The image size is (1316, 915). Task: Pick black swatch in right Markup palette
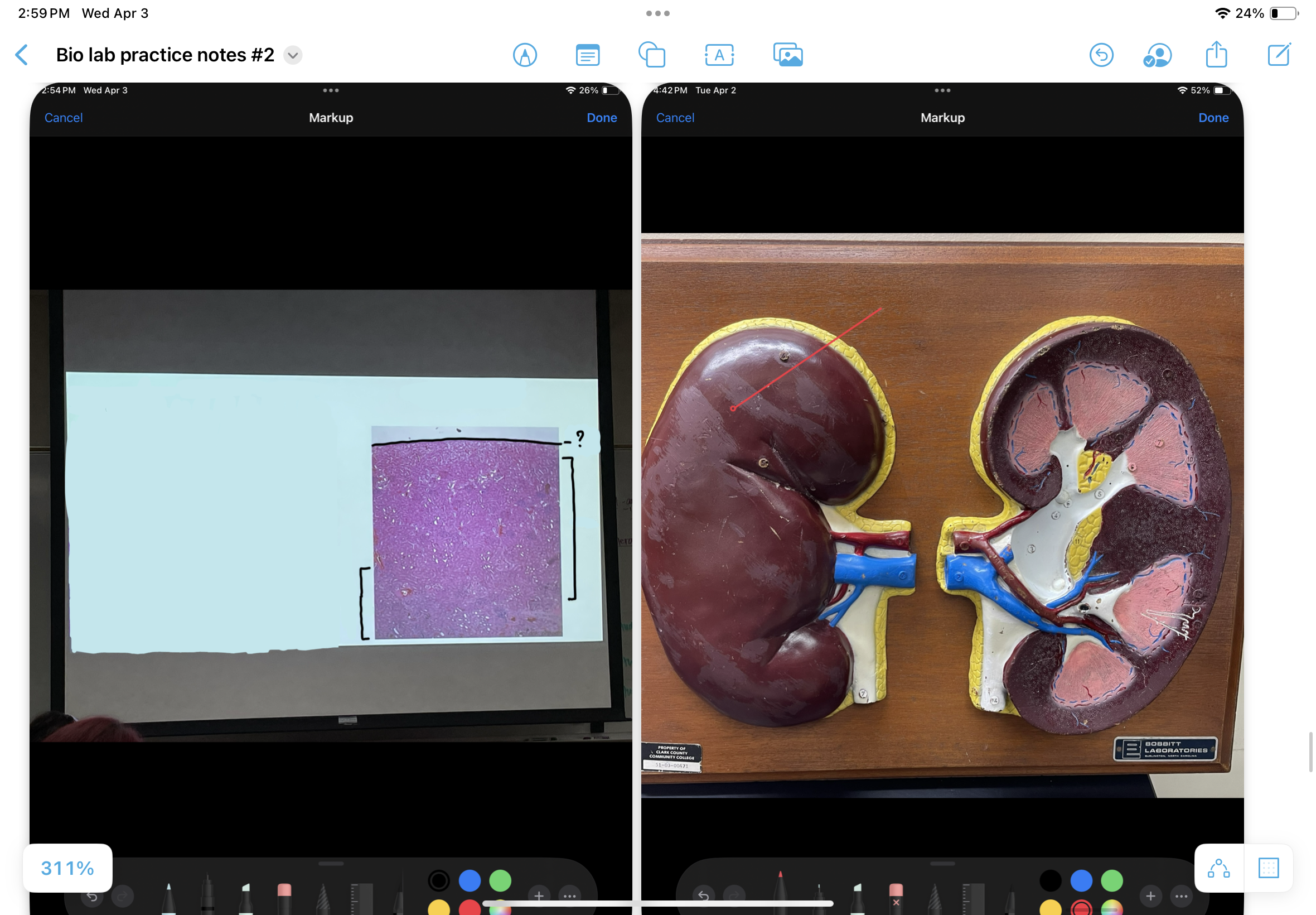pos(1050,880)
